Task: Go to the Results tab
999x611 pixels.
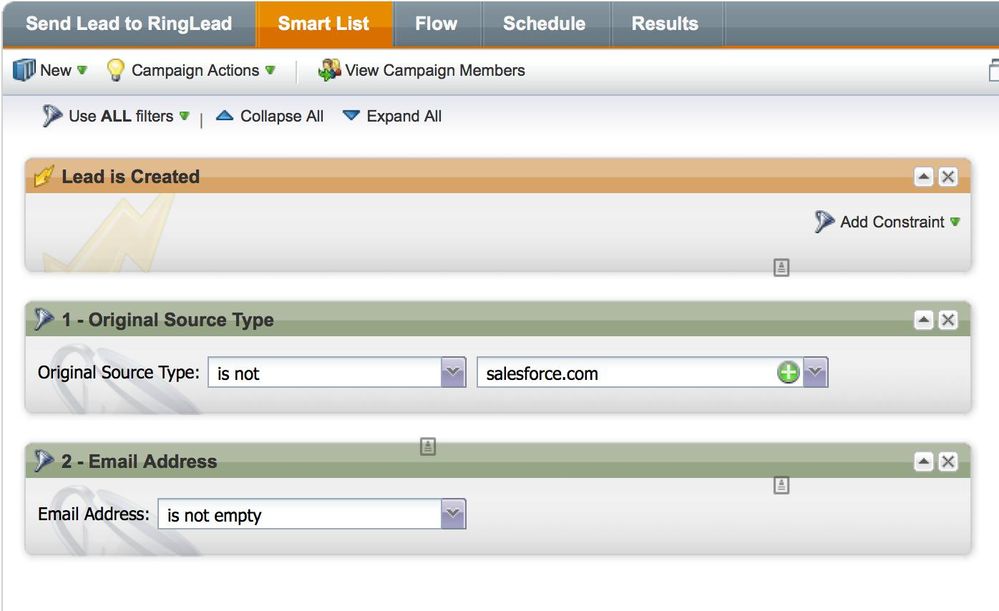Action: tap(664, 24)
